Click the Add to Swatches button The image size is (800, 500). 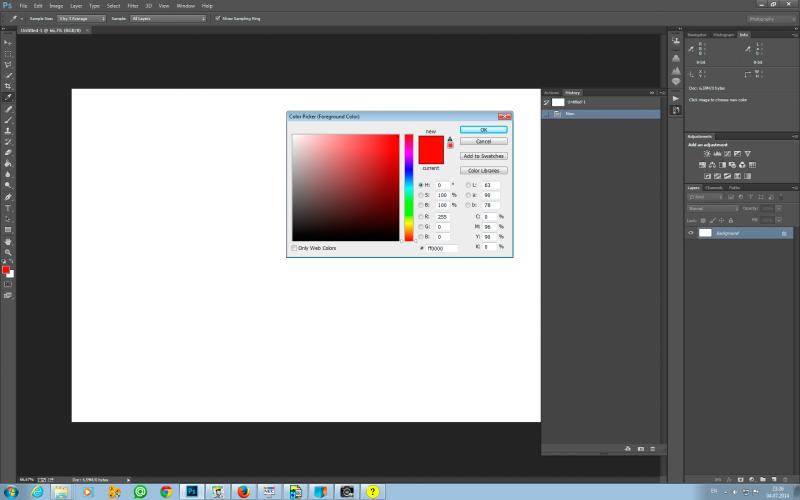(484, 156)
